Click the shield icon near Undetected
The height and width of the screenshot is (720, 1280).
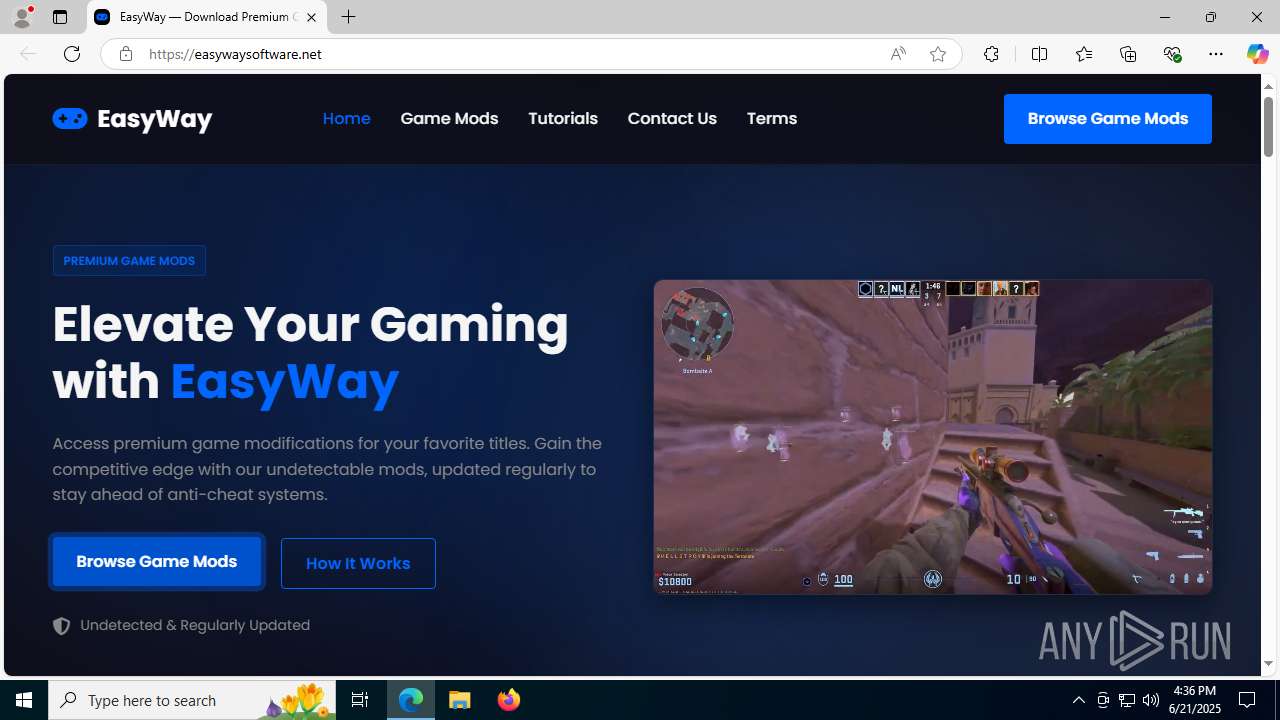pyautogui.click(x=61, y=626)
